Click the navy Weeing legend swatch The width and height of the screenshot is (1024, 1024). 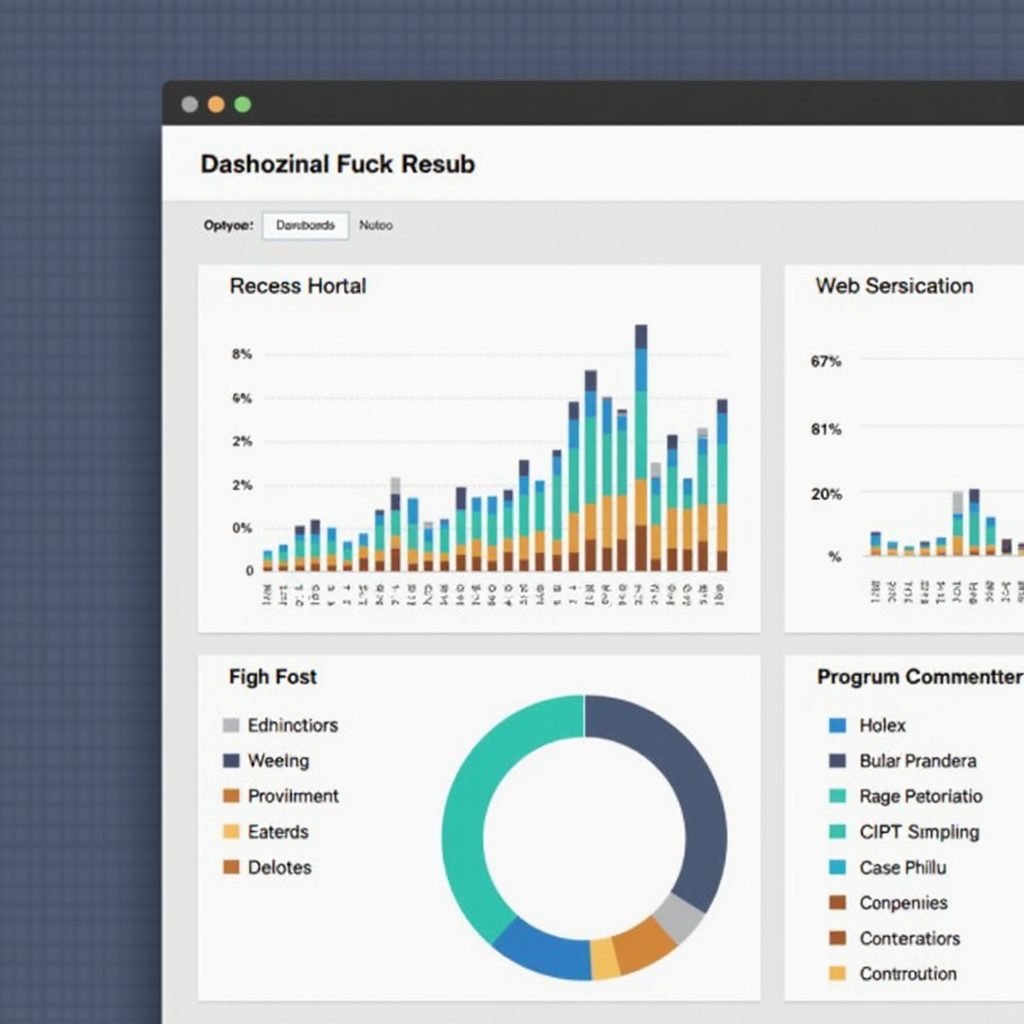(231, 761)
